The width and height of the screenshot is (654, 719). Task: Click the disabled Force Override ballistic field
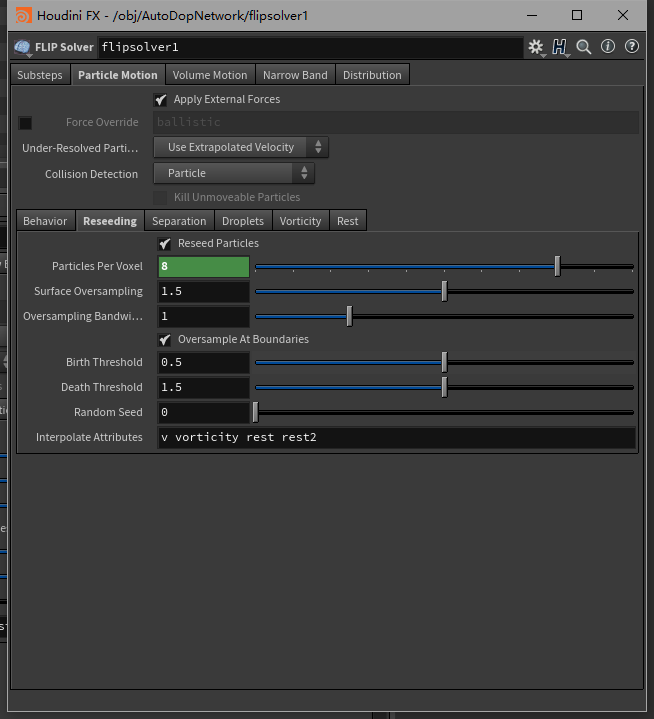click(x=396, y=122)
